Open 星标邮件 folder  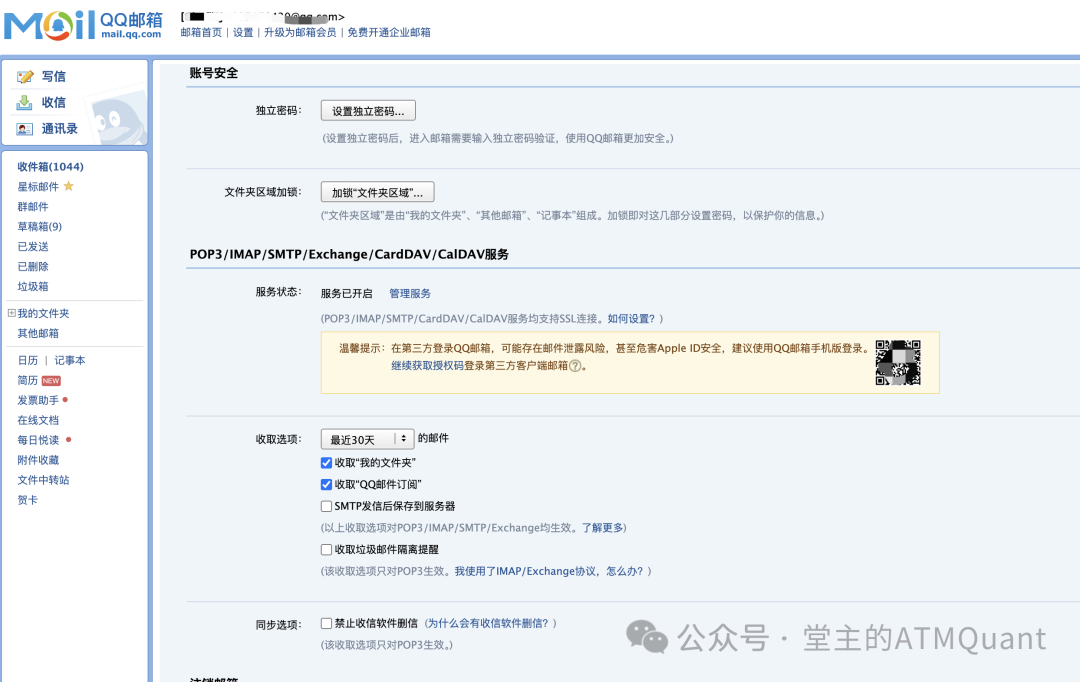(x=38, y=187)
